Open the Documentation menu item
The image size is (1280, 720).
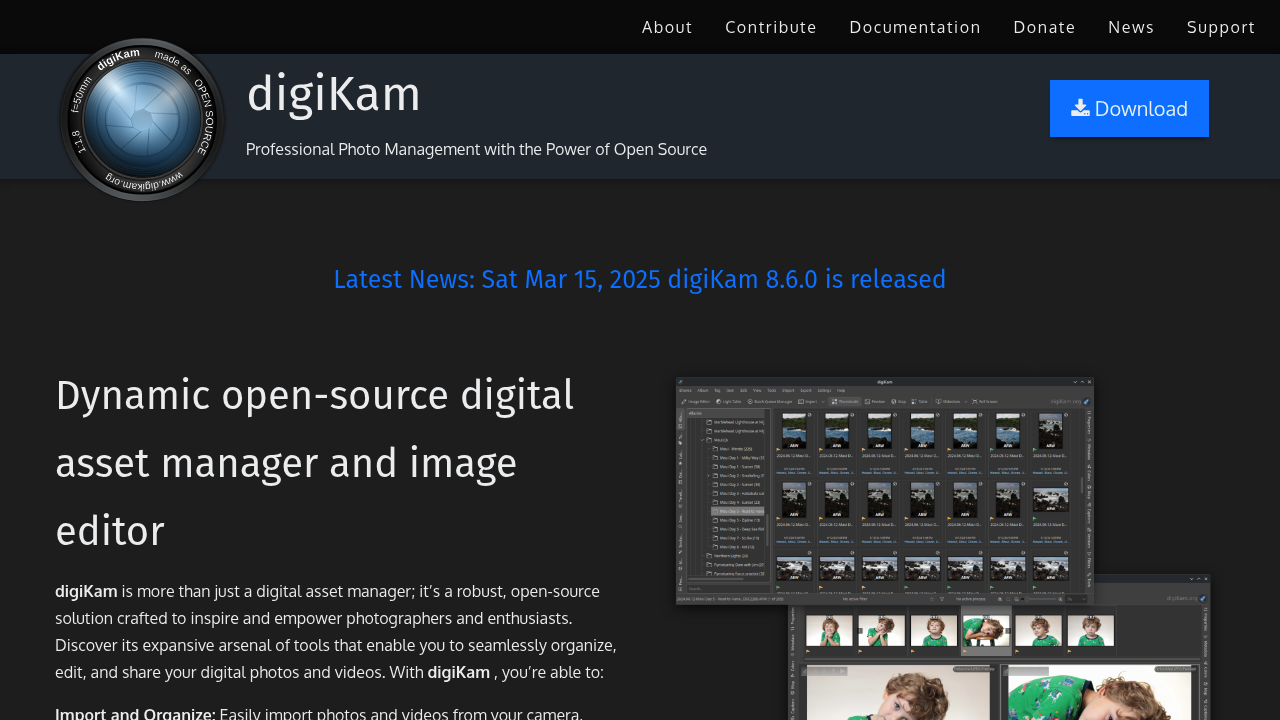click(x=915, y=27)
